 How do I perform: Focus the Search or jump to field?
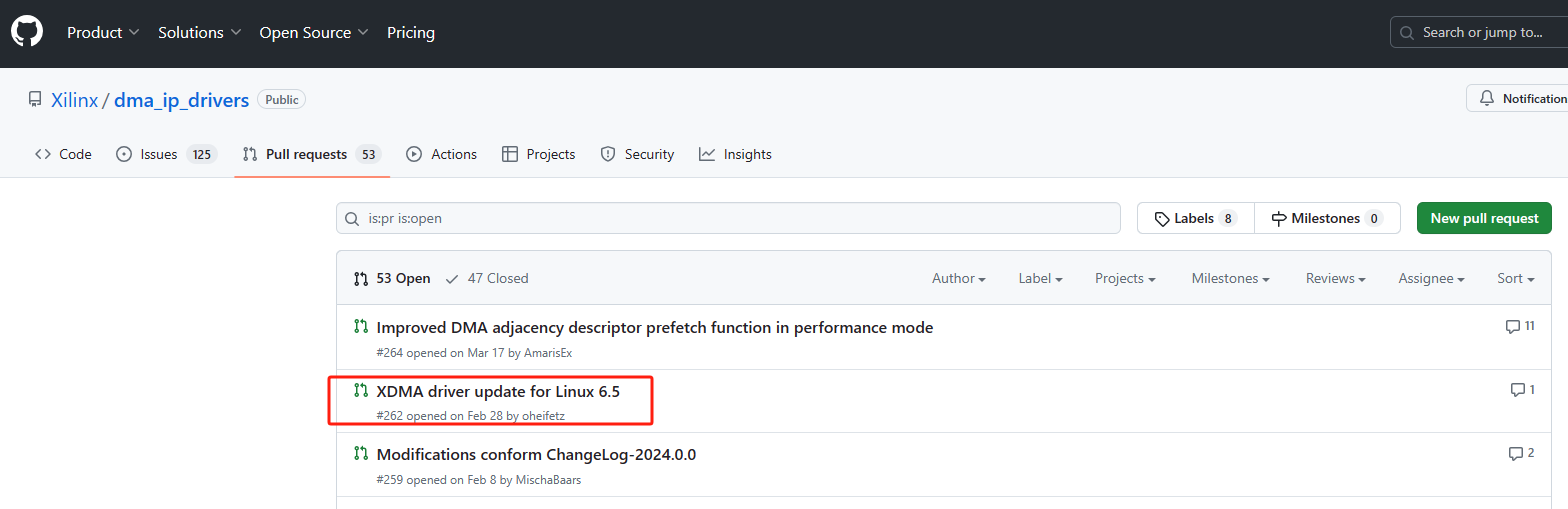tap(1479, 32)
